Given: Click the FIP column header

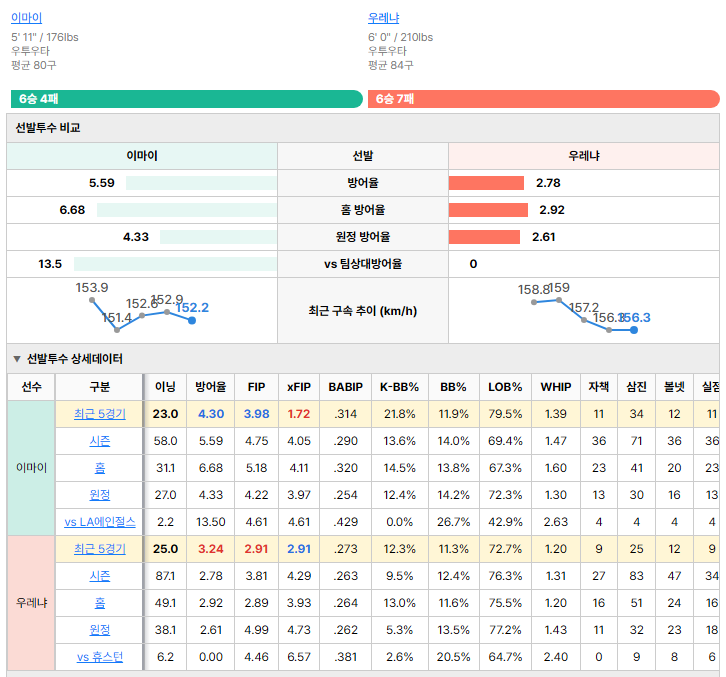Looking at the screenshot, I should (x=256, y=387).
